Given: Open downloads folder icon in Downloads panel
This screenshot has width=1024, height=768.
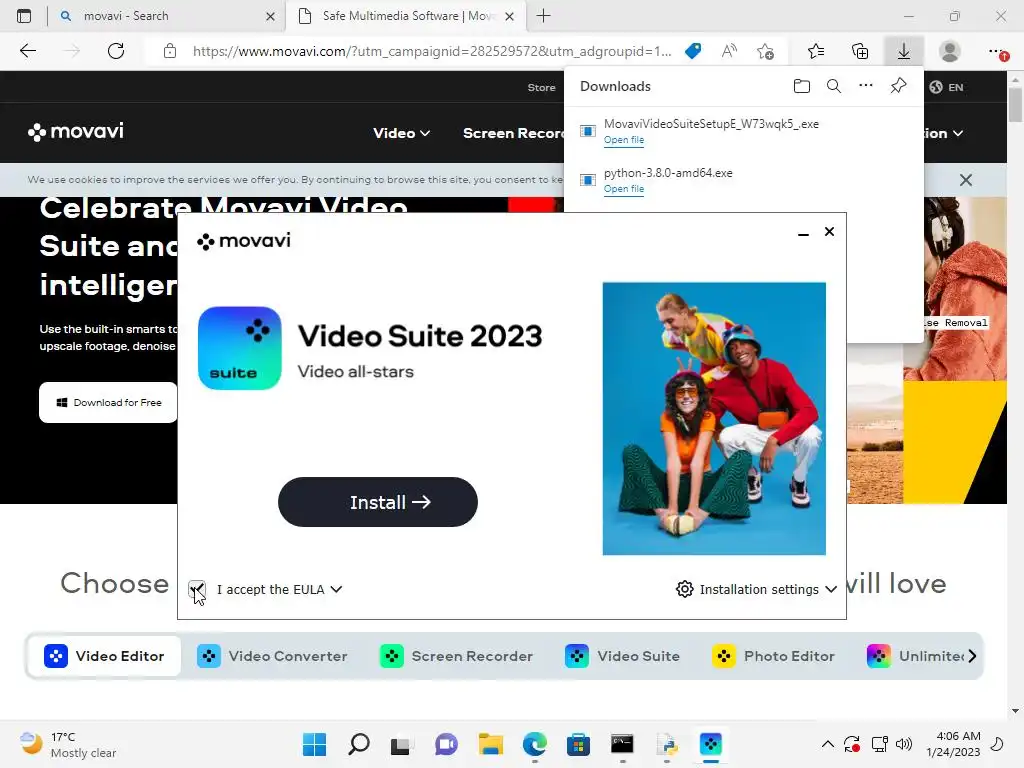Looking at the screenshot, I should (x=802, y=86).
